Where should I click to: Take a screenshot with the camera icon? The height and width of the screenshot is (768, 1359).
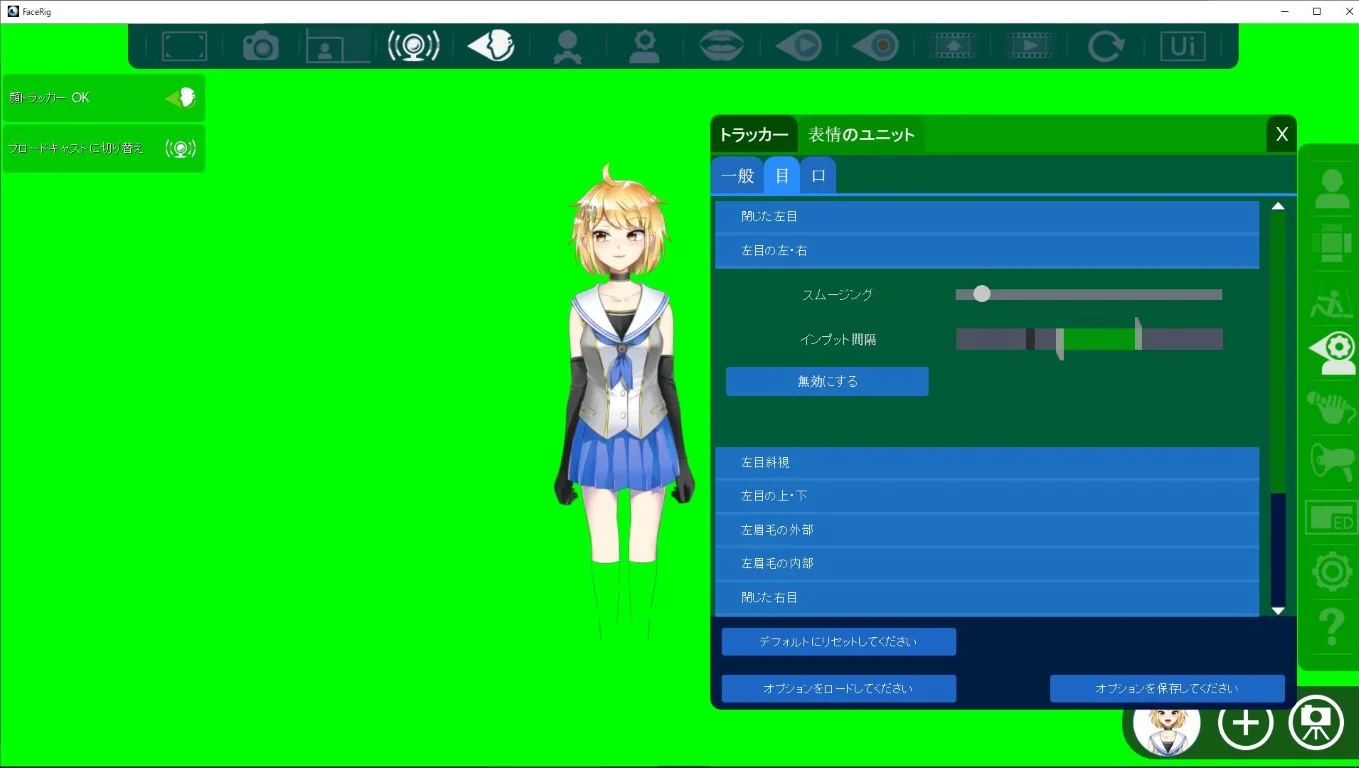click(259, 44)
